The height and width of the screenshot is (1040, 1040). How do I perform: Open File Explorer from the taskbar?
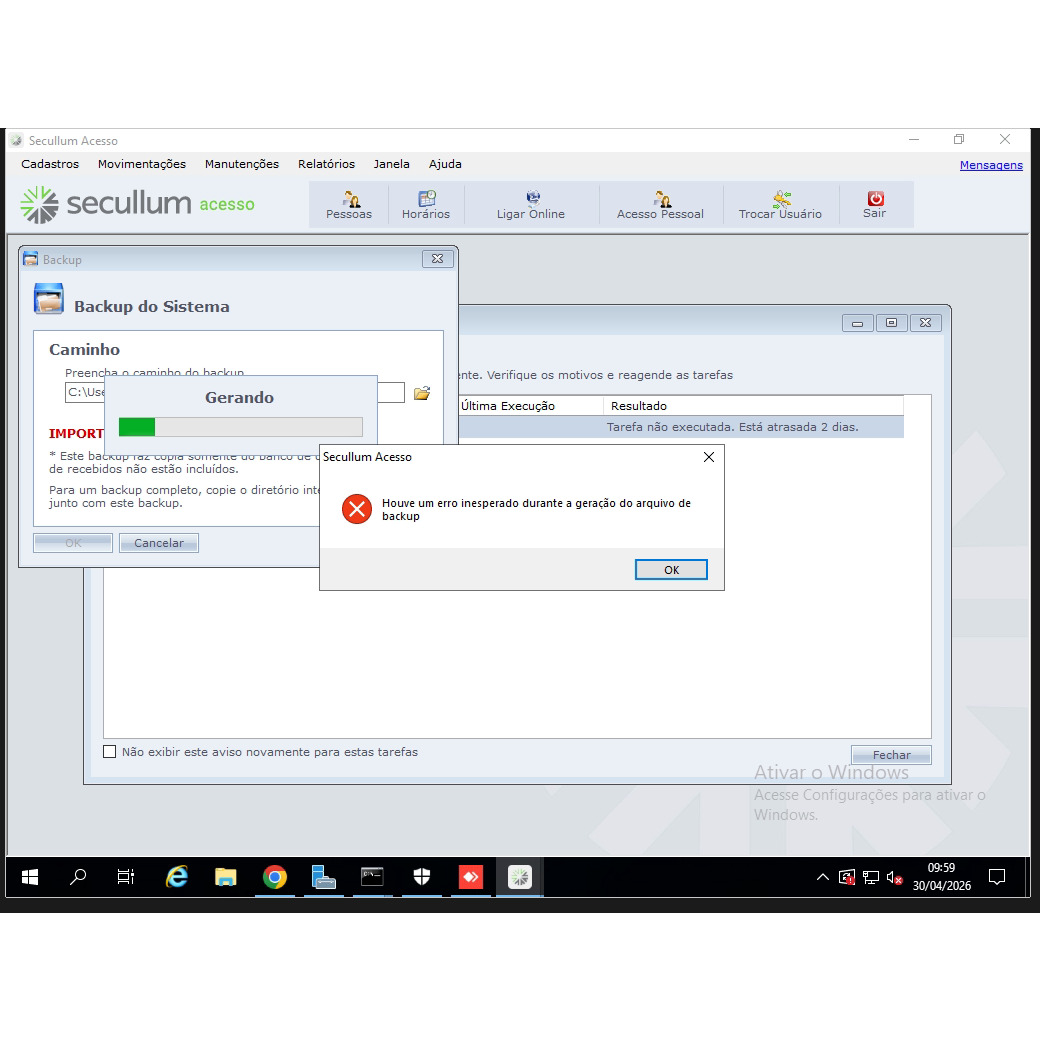tap(226, 878)
